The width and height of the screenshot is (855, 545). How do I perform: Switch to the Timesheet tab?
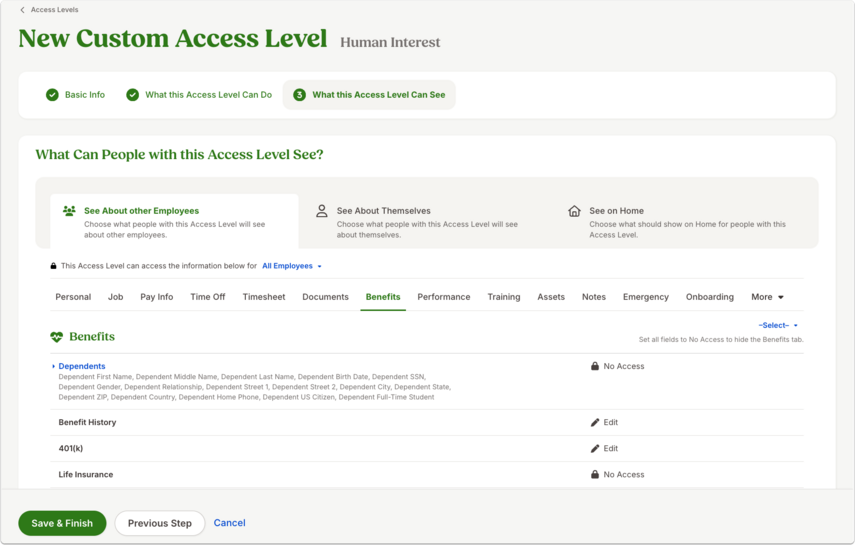(x=264, y=297)
